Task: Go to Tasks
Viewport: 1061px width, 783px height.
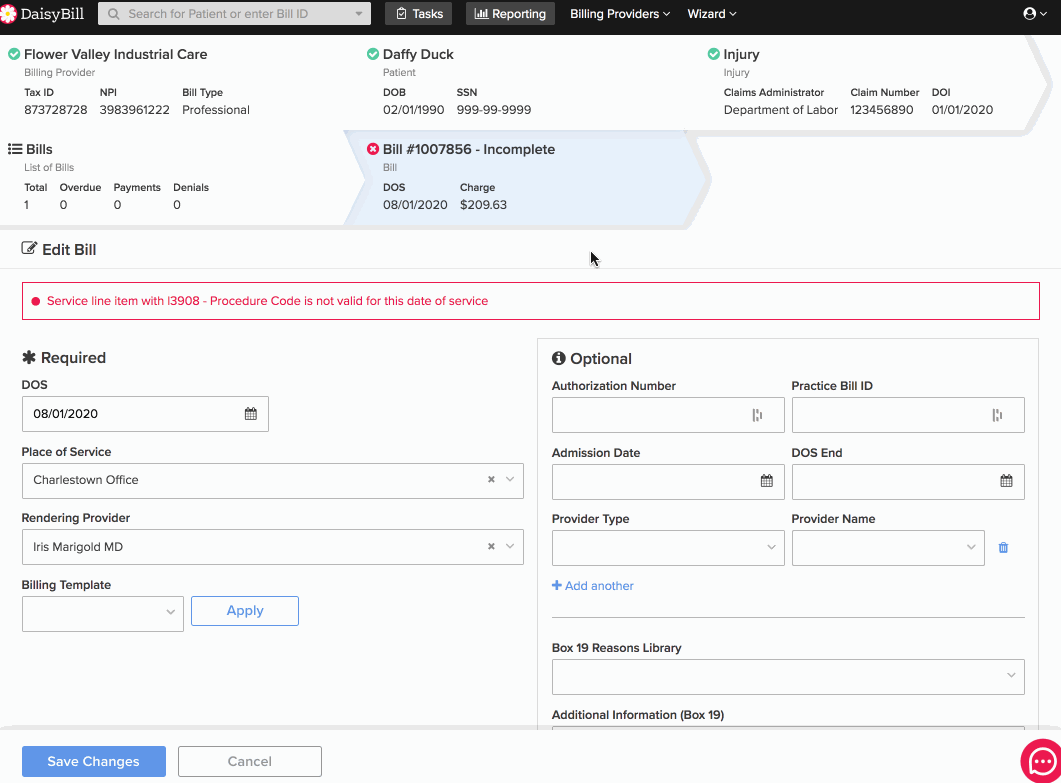Action: coord(418,14)
